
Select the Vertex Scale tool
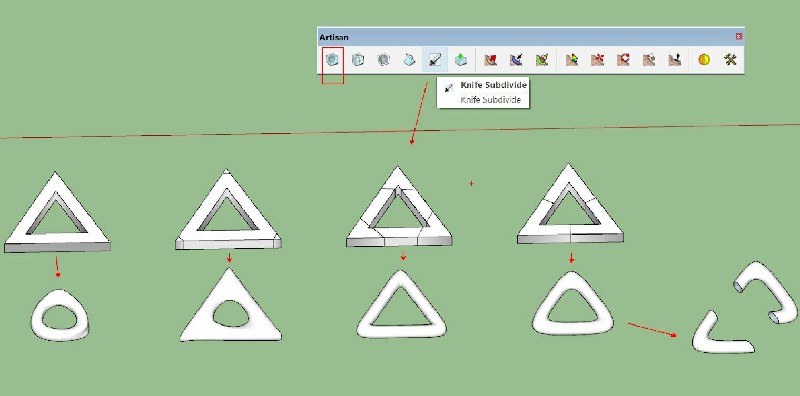pyautogui.click(x=648, y=60)
